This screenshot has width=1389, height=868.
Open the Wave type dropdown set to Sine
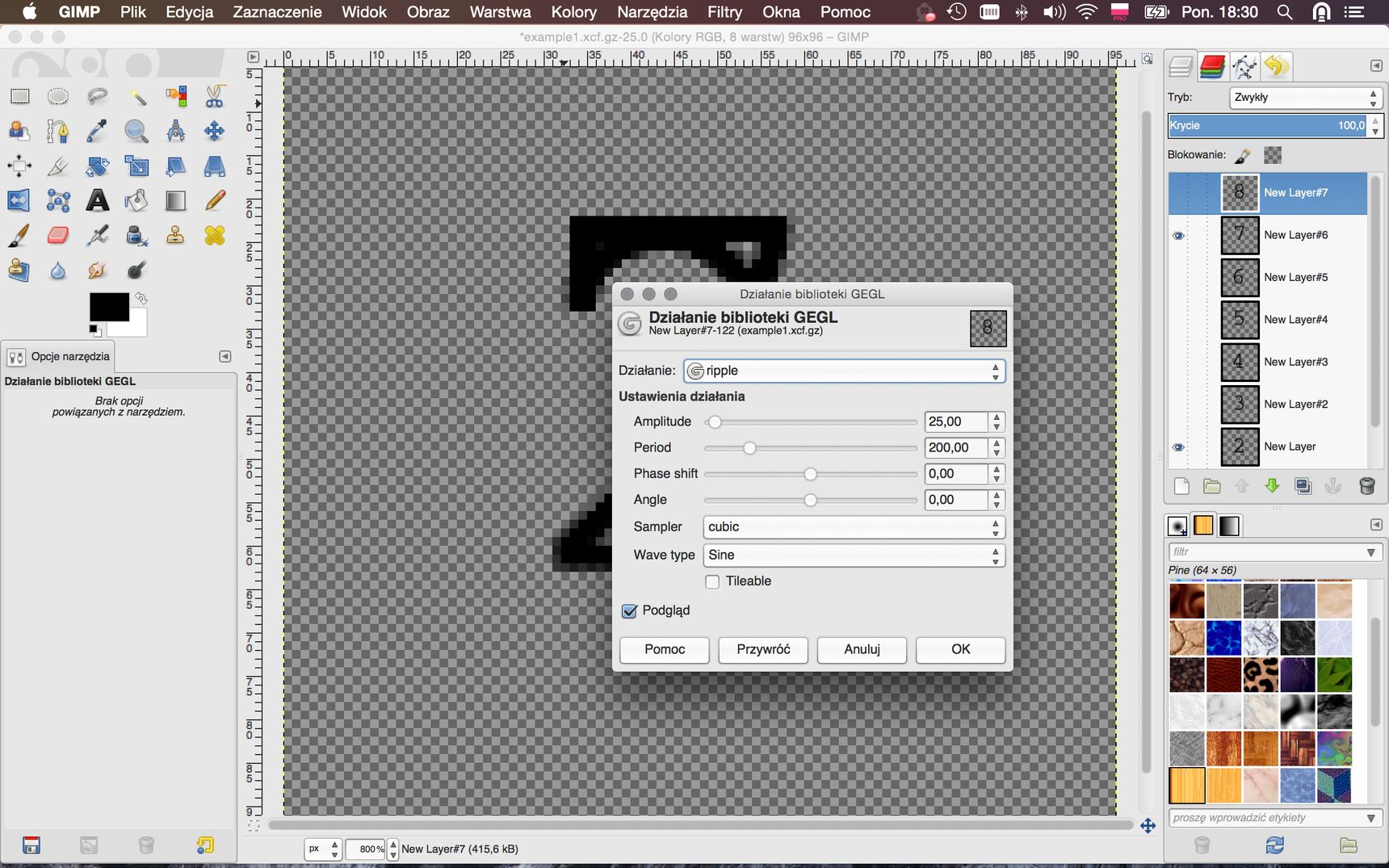(854, 556)
